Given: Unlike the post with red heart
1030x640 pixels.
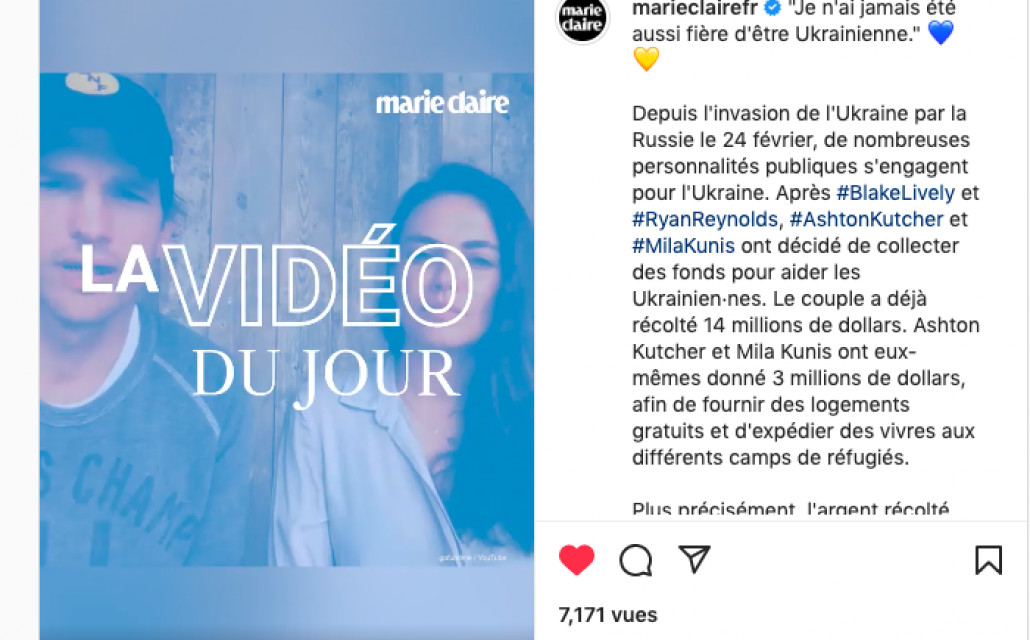Looking at the screenshot, I should (577, 560).
